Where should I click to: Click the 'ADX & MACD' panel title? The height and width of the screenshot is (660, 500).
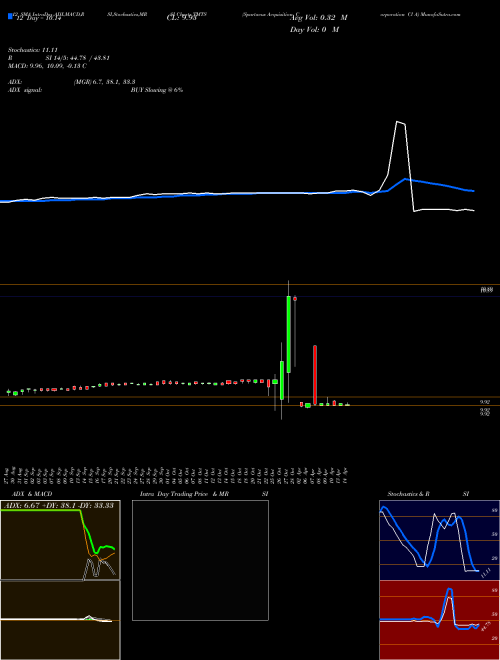(32, 494)
